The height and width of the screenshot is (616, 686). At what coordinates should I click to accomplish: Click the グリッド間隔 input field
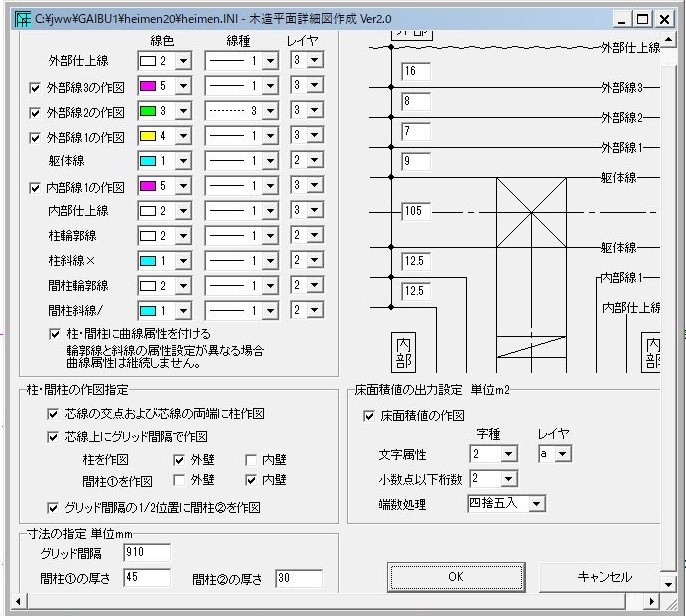click(147, 552)
